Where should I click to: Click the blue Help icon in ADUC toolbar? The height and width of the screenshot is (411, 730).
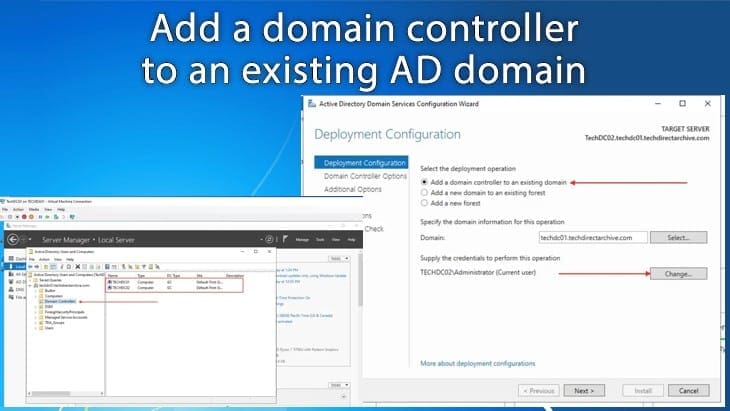coord(107,266)
